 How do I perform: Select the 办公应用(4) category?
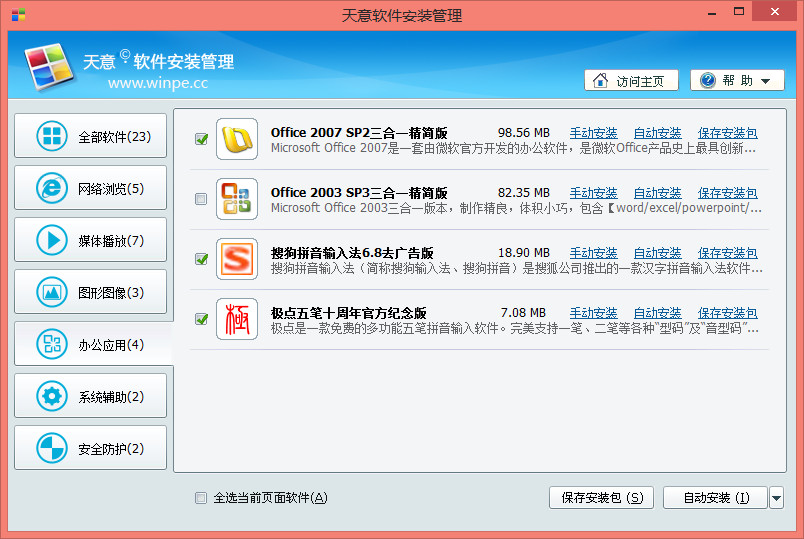pos(93,344)
